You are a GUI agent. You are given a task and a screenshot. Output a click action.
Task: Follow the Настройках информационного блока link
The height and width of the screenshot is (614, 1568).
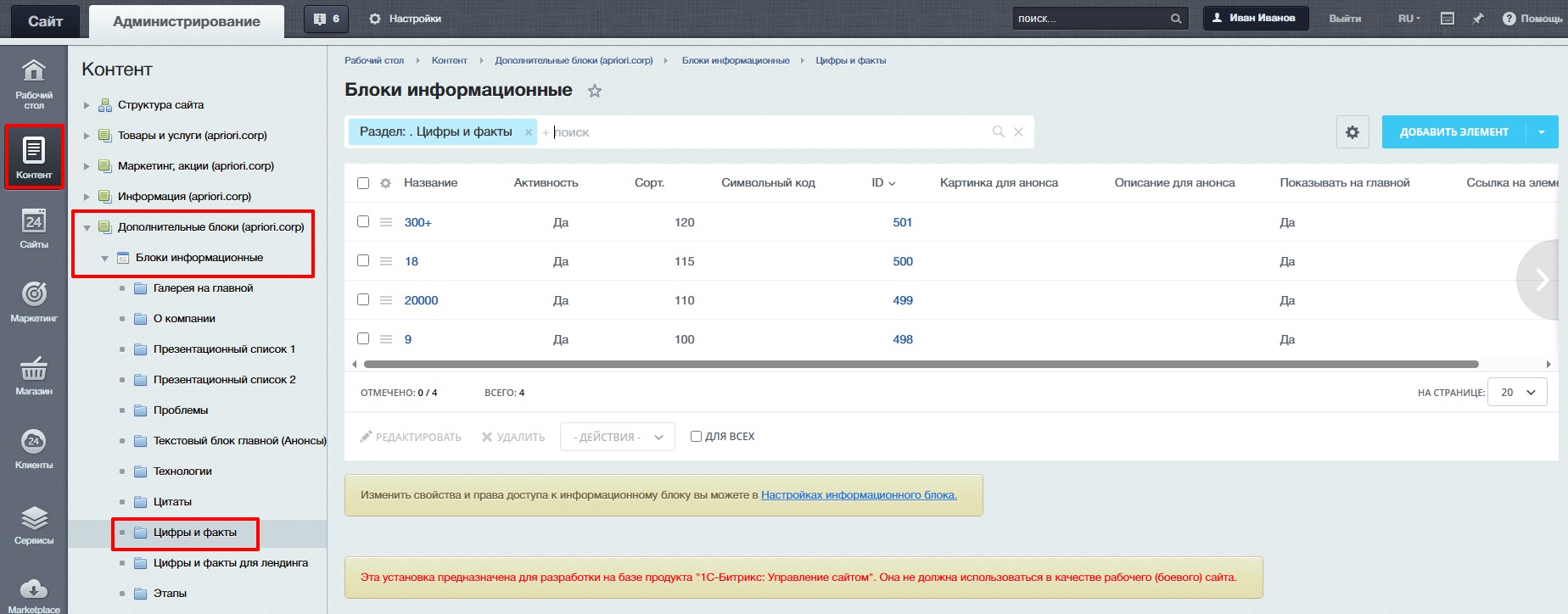point(859,495)
